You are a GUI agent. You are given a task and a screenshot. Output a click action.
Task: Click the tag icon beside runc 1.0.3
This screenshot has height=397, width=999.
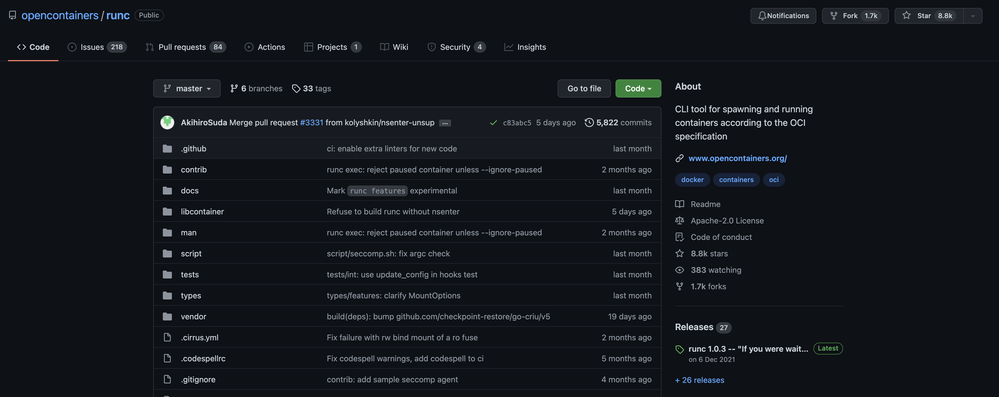tap(680, 350)
